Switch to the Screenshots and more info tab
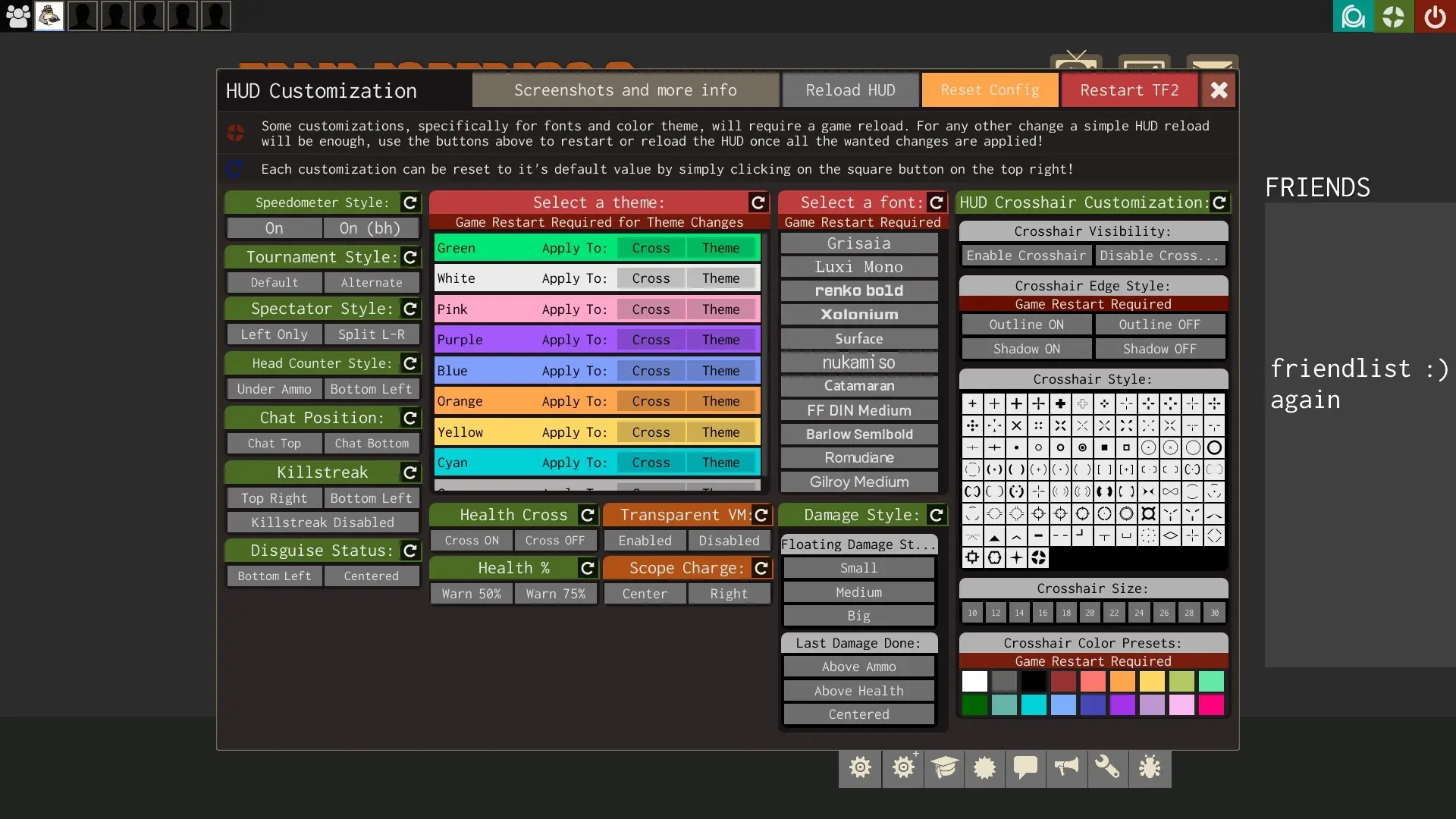The width and height of the screenshot is (1456, 819). point(625,89)
